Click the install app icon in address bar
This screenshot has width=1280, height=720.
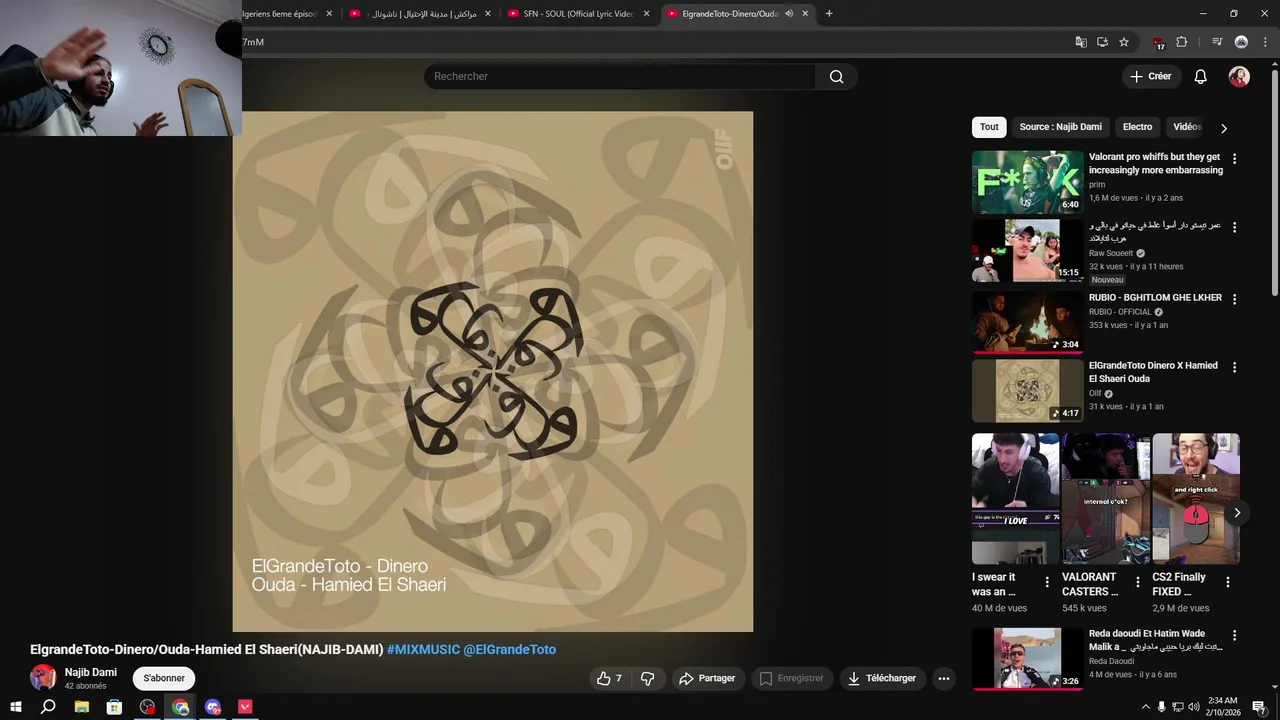(x=1102, y=42)
